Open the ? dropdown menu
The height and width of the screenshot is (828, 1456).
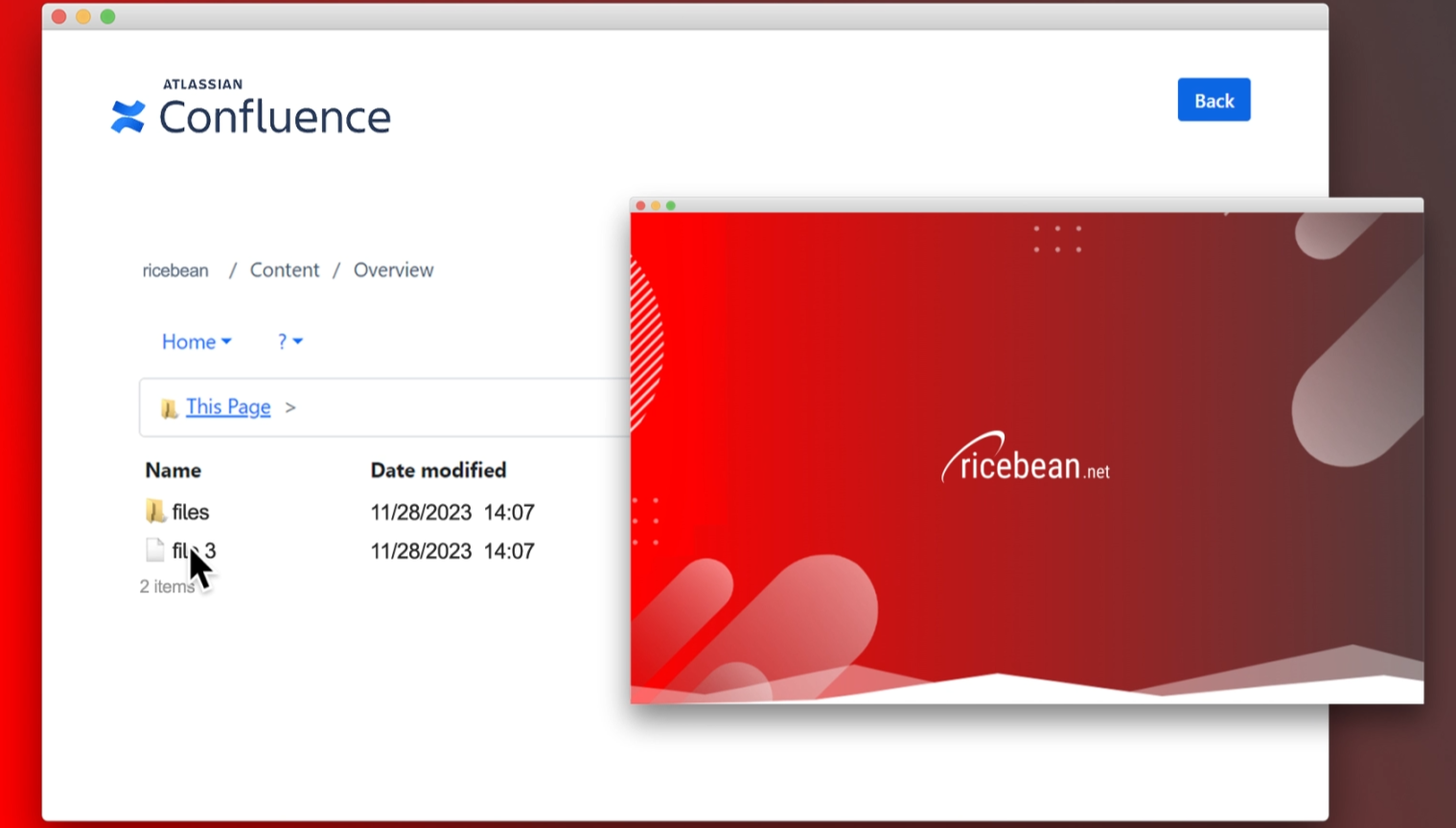click(289, 341)
